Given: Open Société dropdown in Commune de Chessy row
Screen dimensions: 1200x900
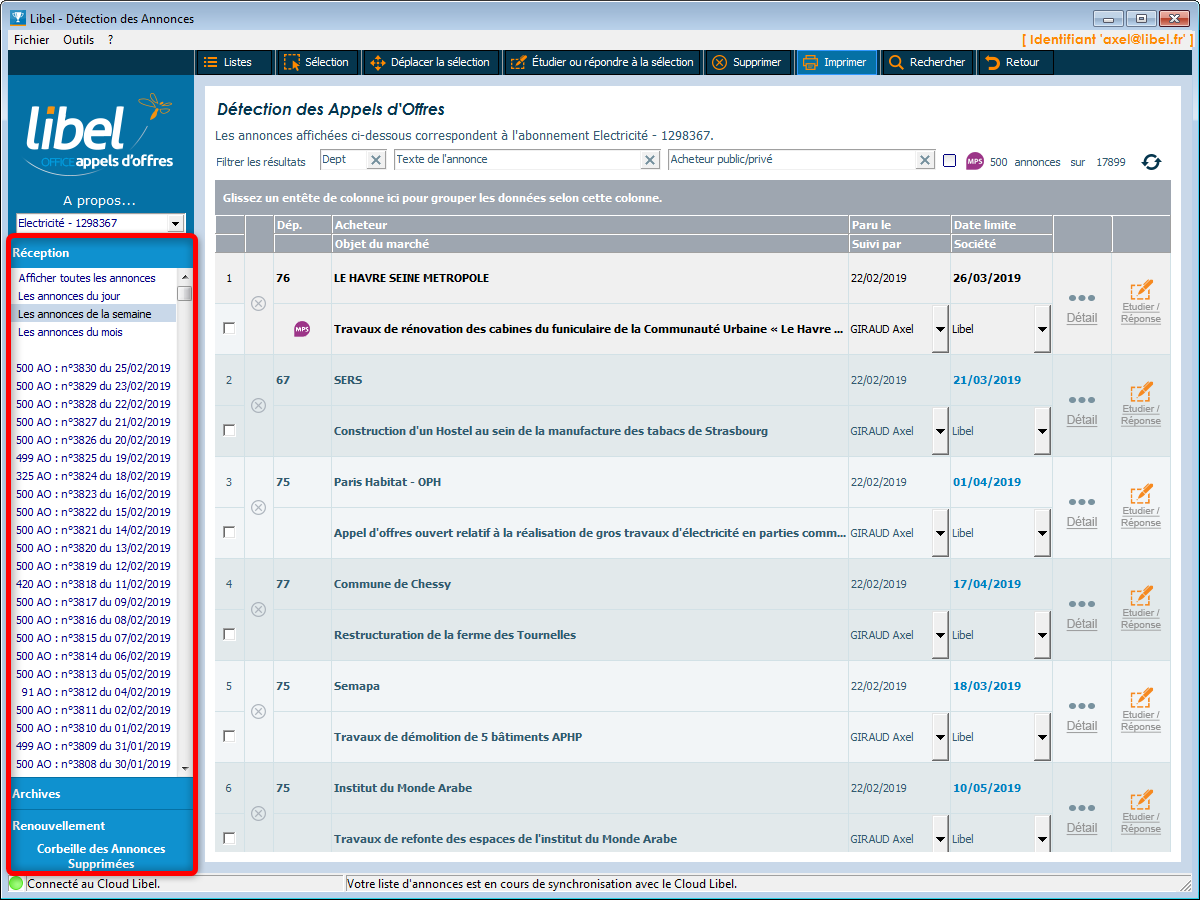Looking at the screenshot, I should [1042, 635].
